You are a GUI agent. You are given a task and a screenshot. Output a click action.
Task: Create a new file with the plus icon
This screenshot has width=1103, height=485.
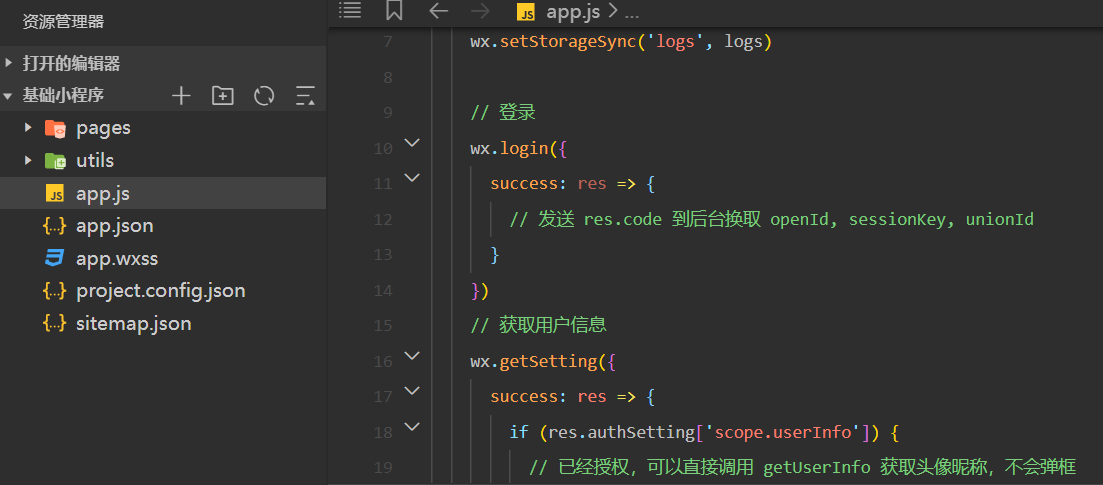(x=181, y=96)
